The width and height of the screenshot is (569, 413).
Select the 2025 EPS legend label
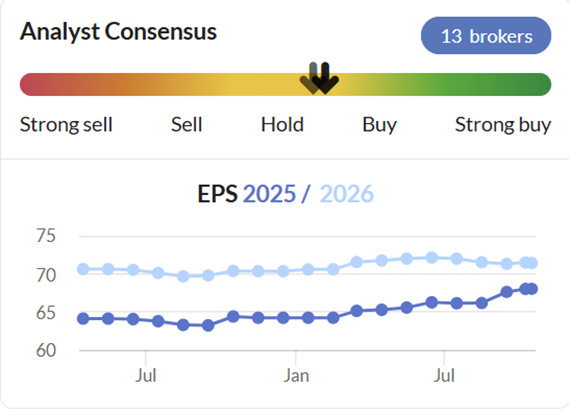269,193
